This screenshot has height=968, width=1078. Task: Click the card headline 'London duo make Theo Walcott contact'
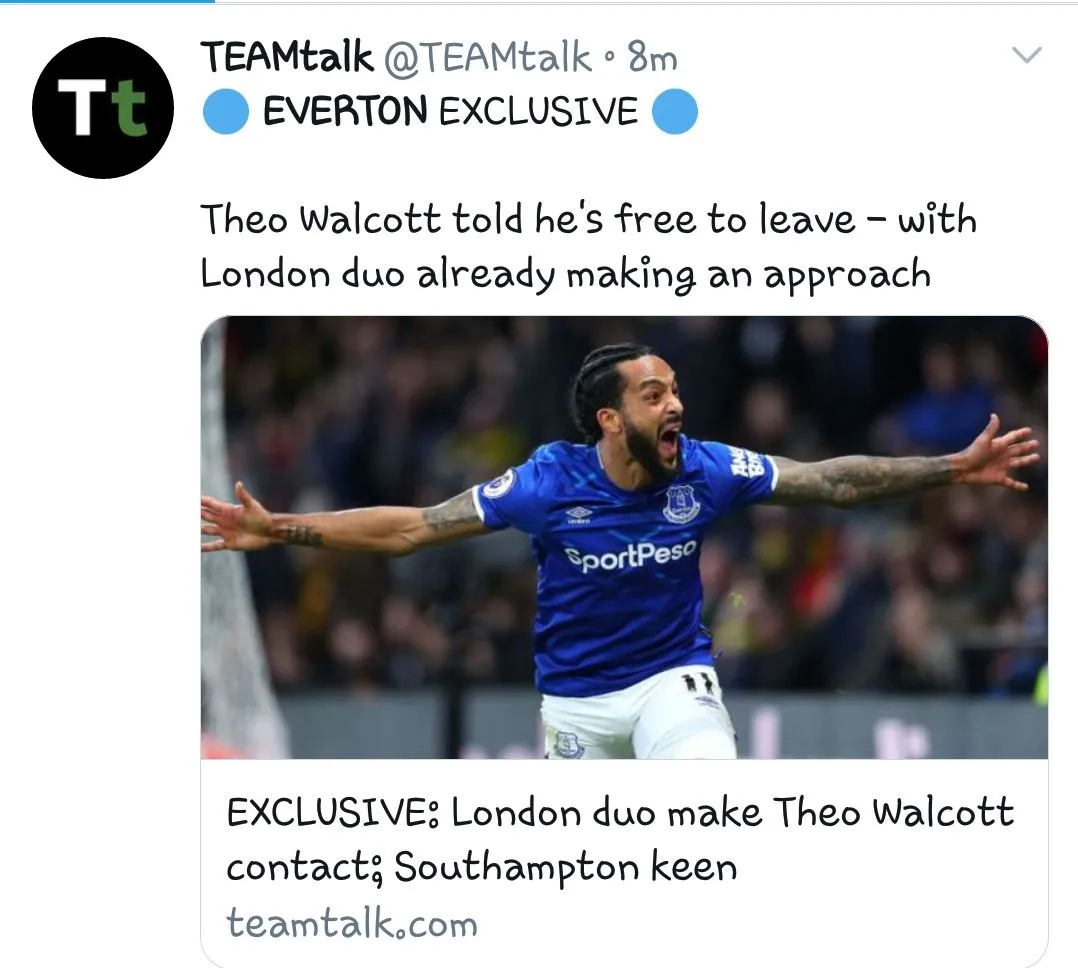tap(620, 839)
